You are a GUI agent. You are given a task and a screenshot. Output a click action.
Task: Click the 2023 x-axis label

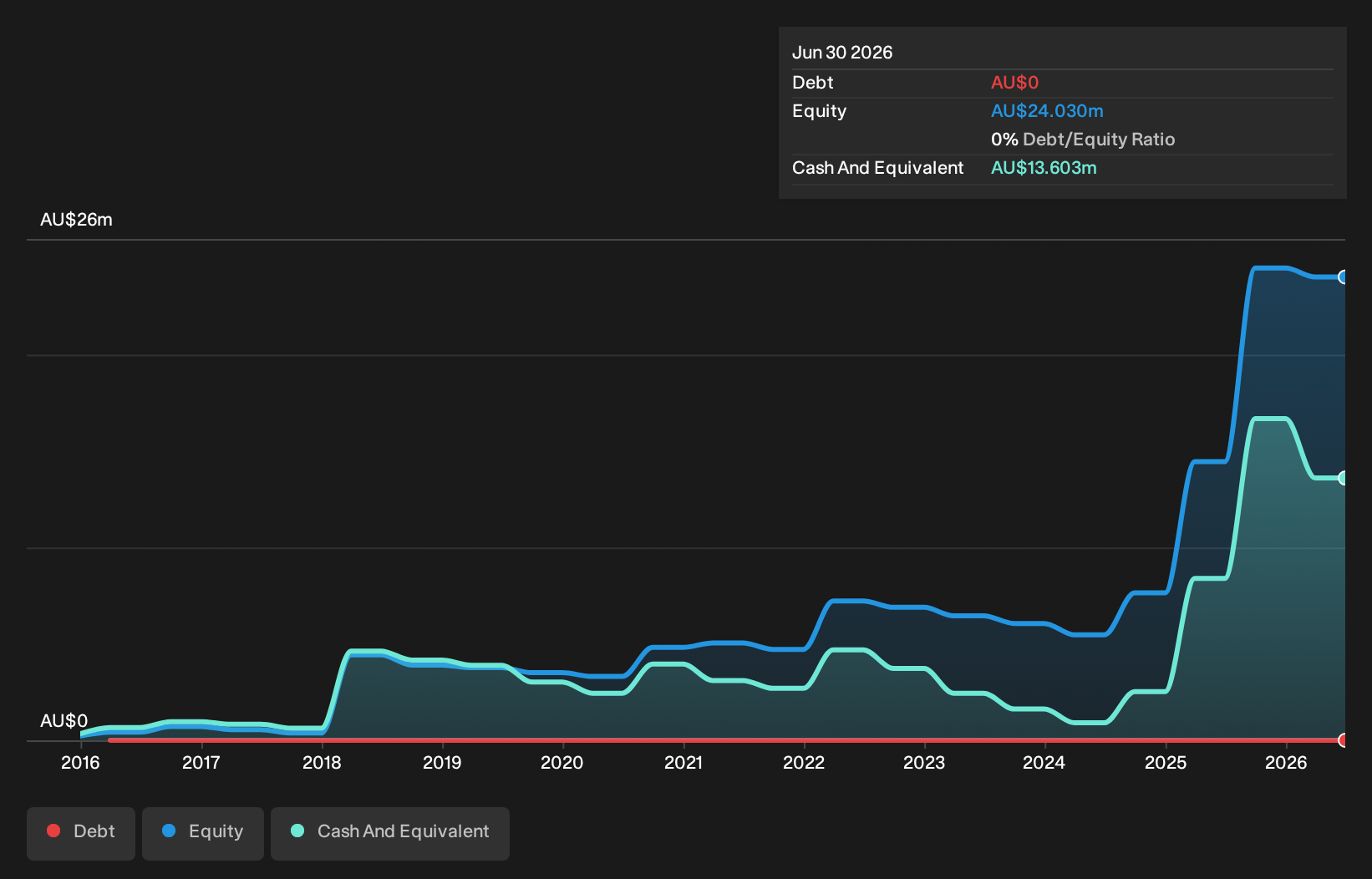click(924, 762)
